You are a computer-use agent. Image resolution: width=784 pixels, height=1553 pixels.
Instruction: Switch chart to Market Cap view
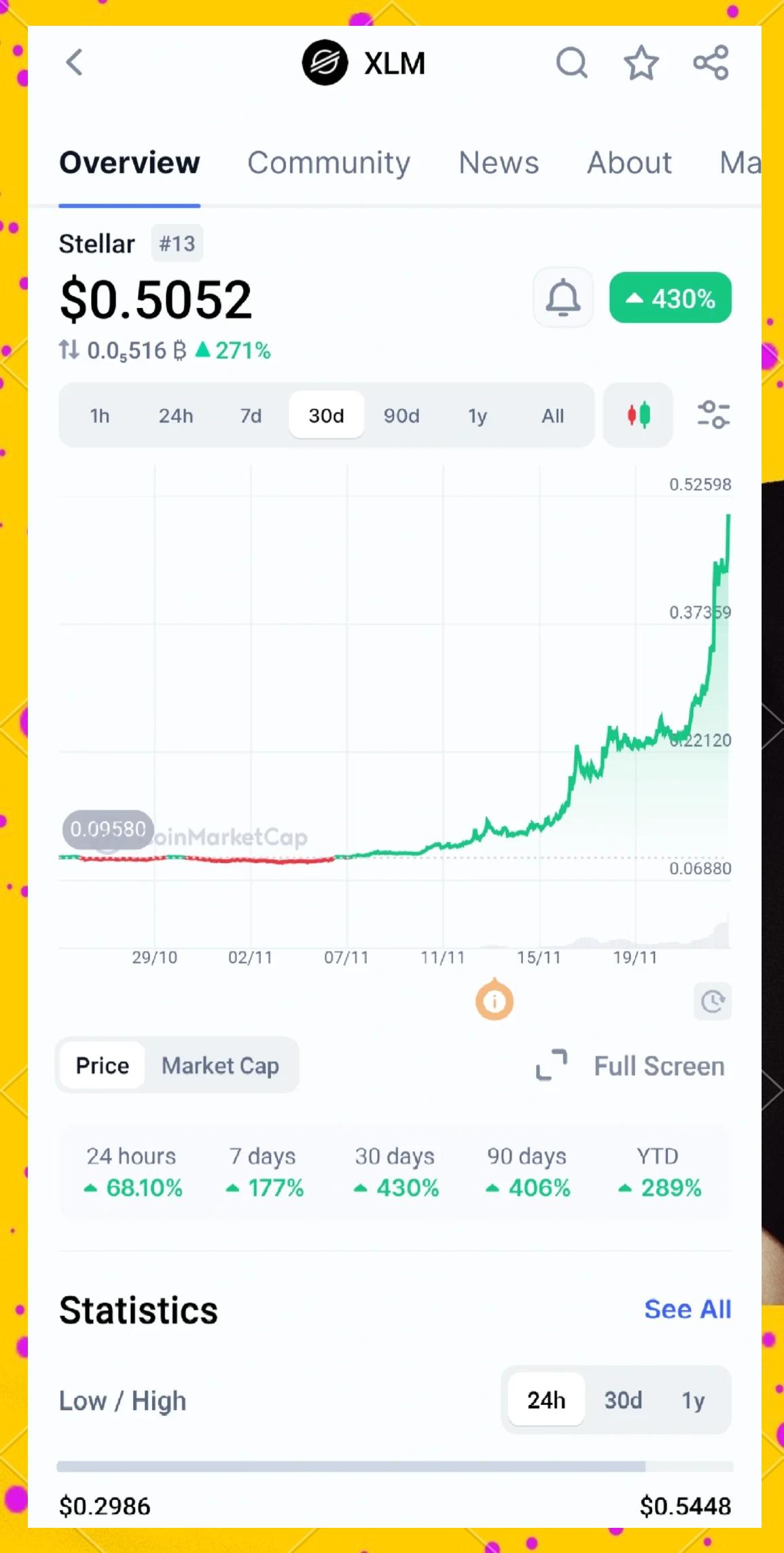point(219,1065)
